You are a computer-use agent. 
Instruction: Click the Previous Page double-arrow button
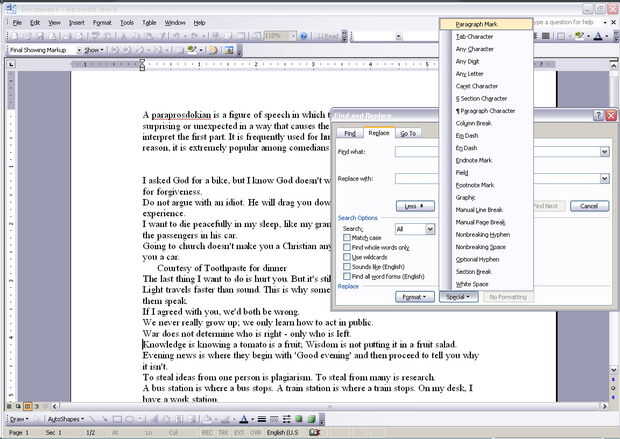(x=613, y=379)
